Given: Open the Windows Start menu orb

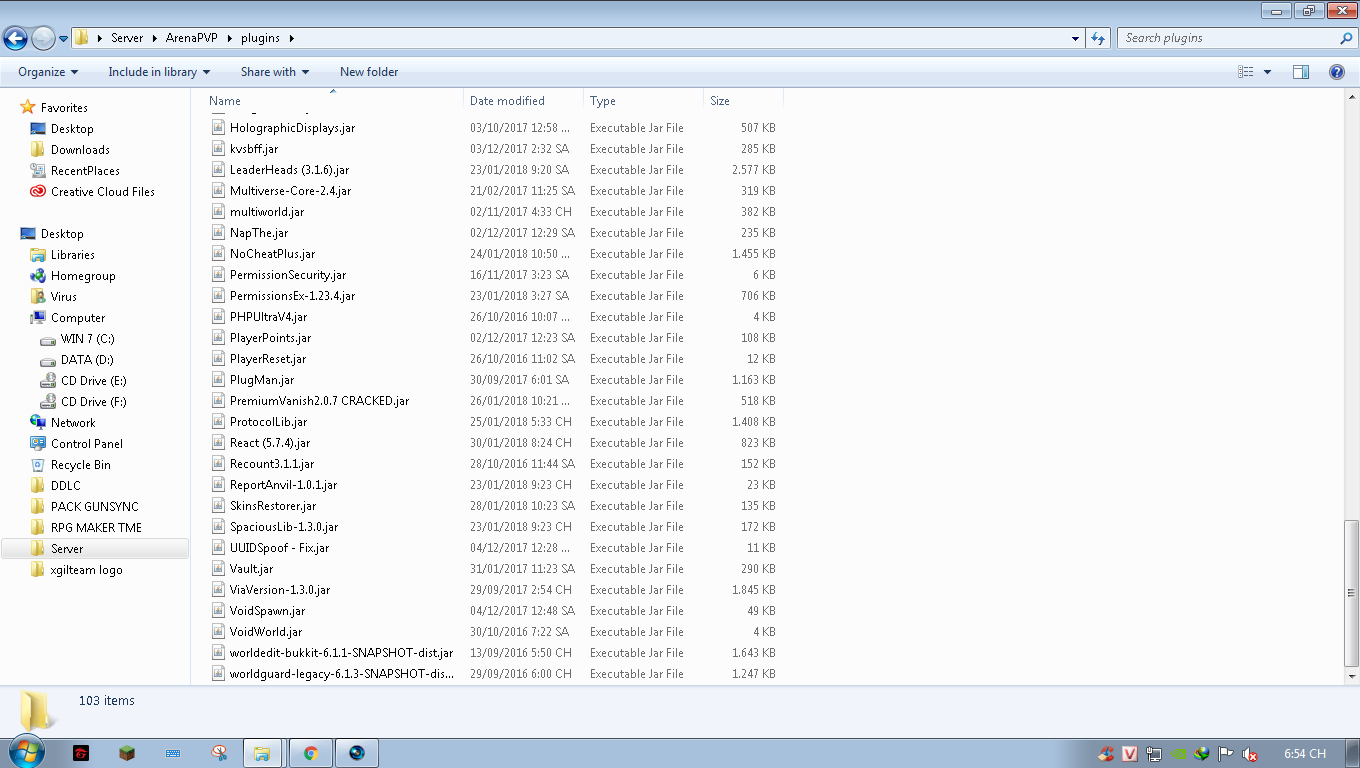Looking at the screenshot, I should coord(25,752).
